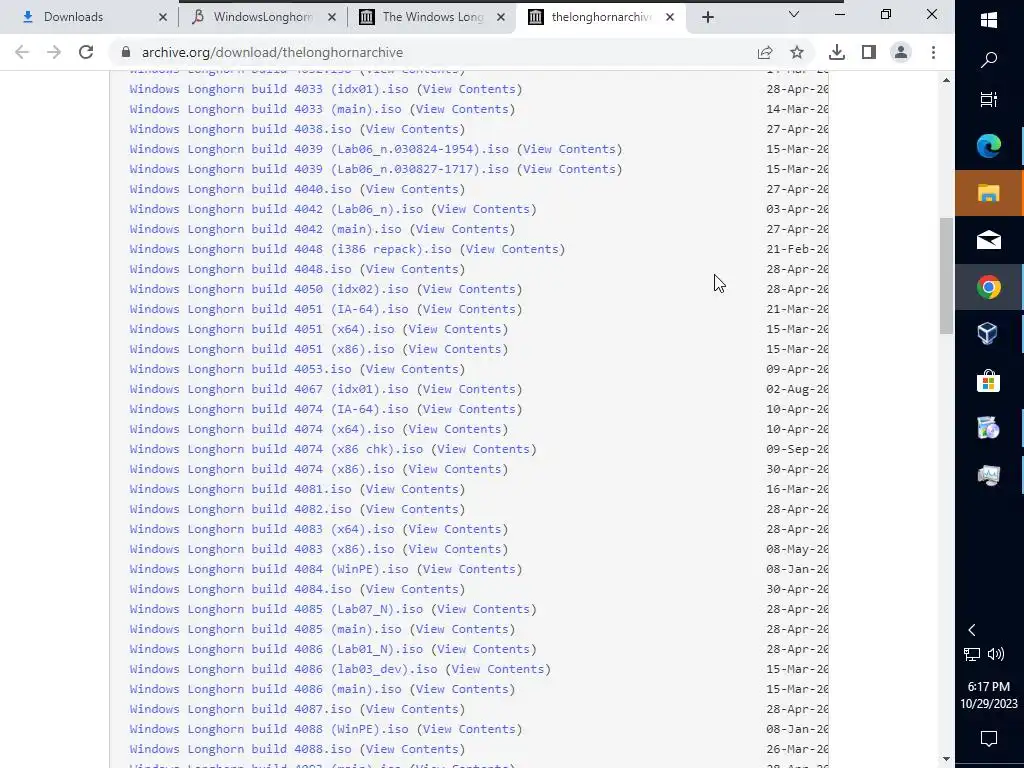
Task: View Contents of build 4053.iso
Action: pos(412,369)
